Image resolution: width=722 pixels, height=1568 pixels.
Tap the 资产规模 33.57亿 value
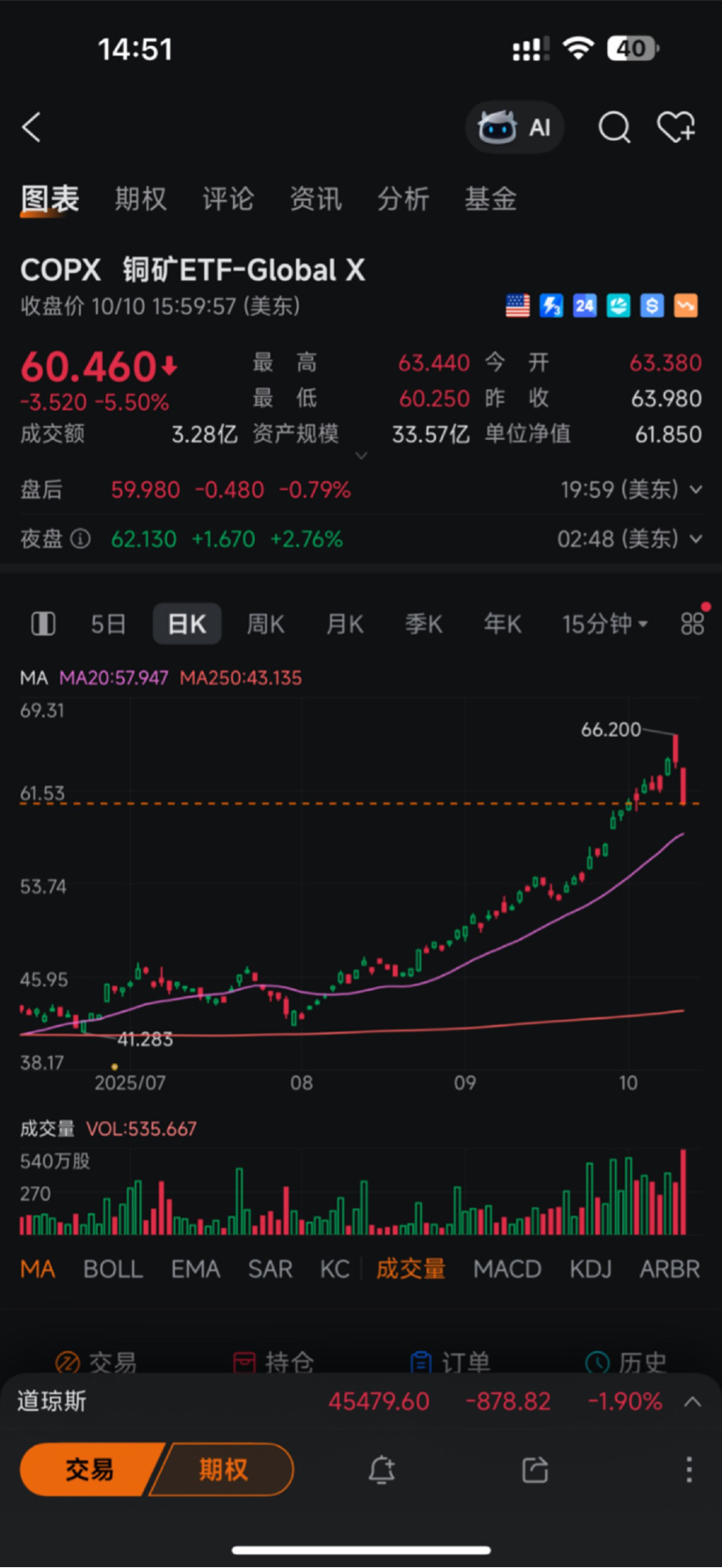point(431,434)
